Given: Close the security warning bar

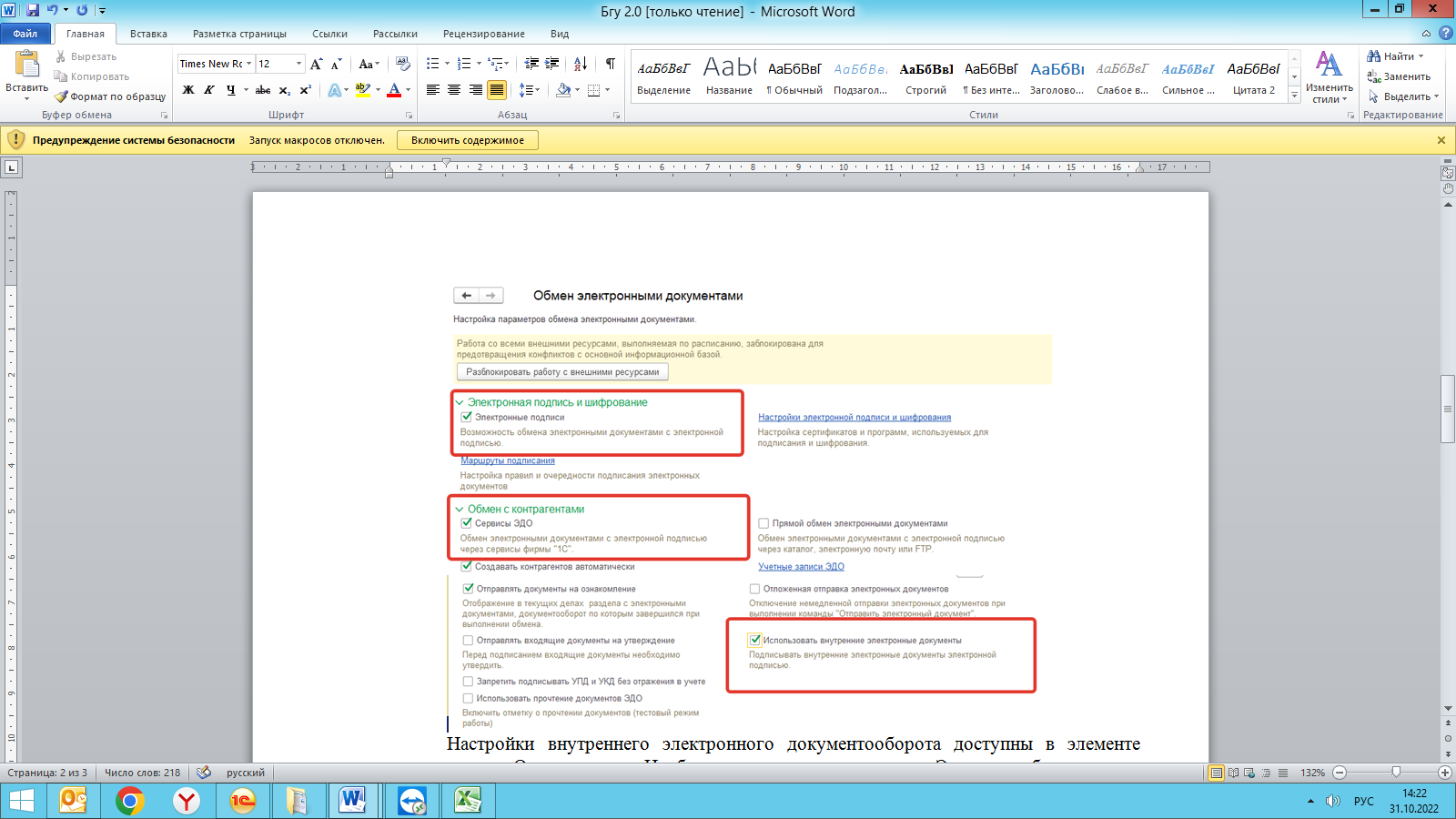Looking at the screenshot, I should tap(1441, 140).
